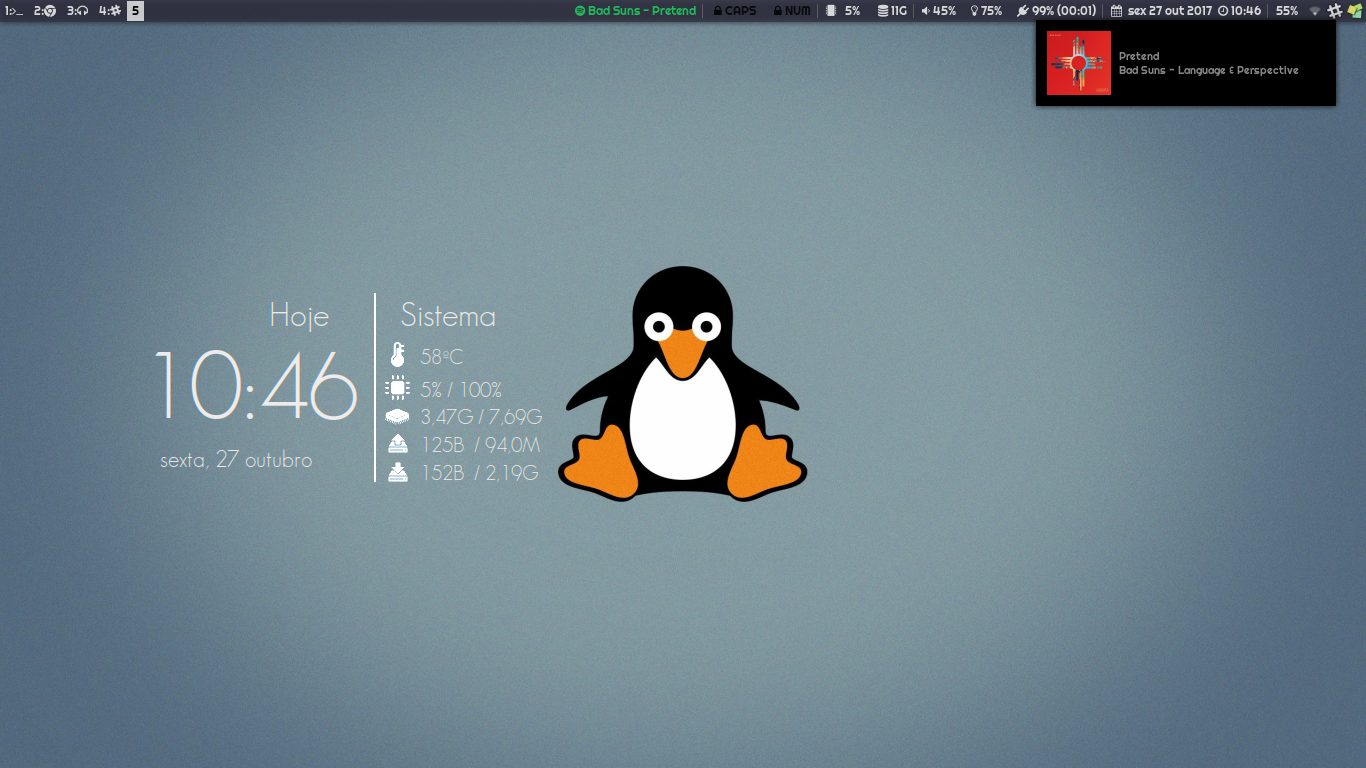This screenshot has height=768, width=1366.
Task: Click the 152B / 2,19G download value
Action: pos(480,473)
